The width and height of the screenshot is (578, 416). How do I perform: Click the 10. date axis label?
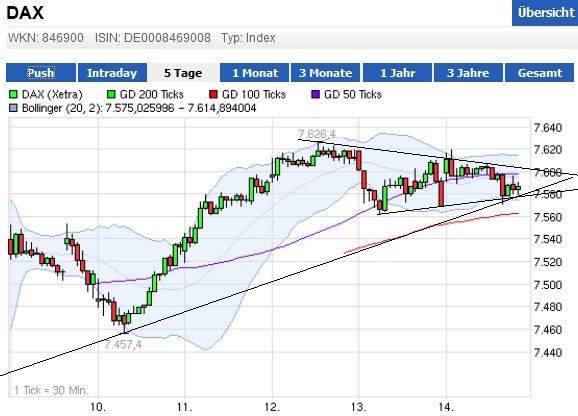[x=98, y=407]
